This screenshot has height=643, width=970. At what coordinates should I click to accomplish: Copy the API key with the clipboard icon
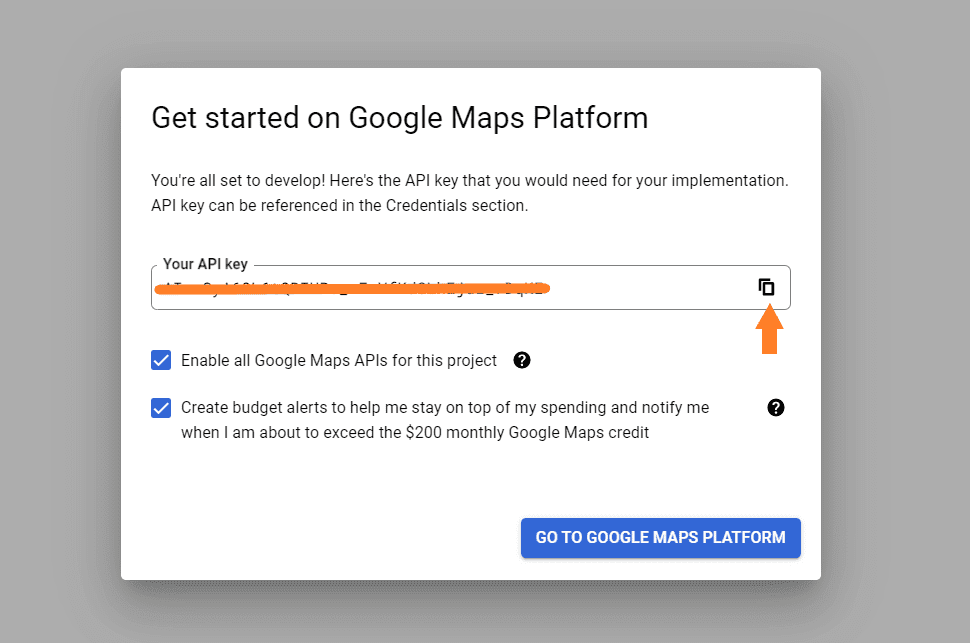click(x=766, y=287)
